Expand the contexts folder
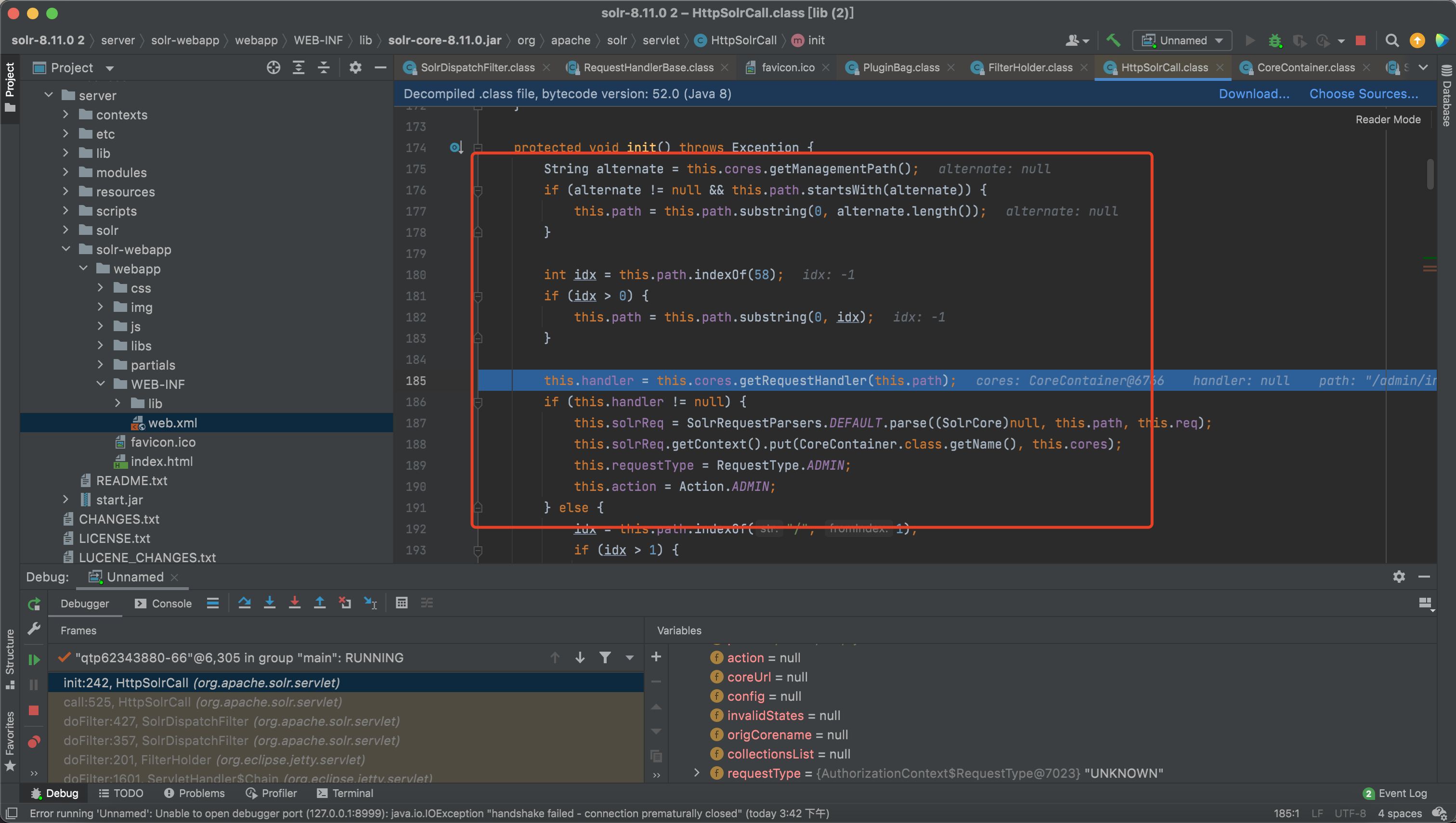 click(66, 114)
